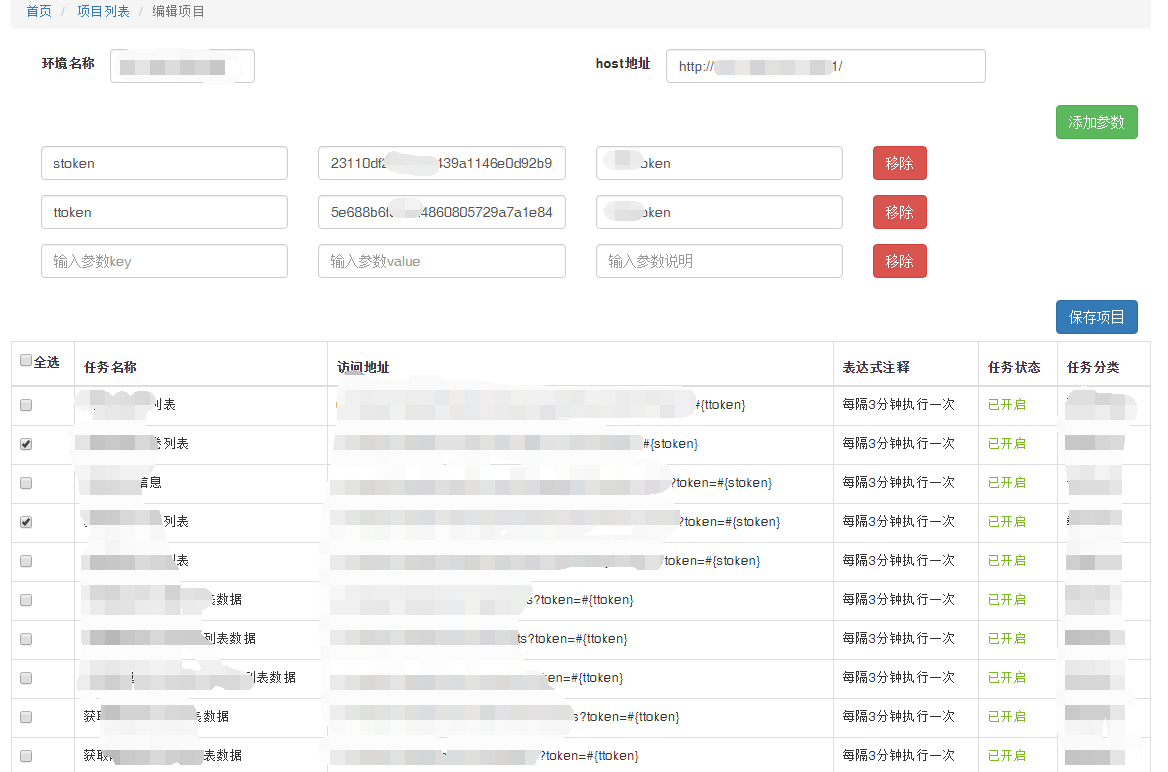Screen dimensions: 1168x772
Task: Edit the stoken key field
Action: (x=165, y=163)
